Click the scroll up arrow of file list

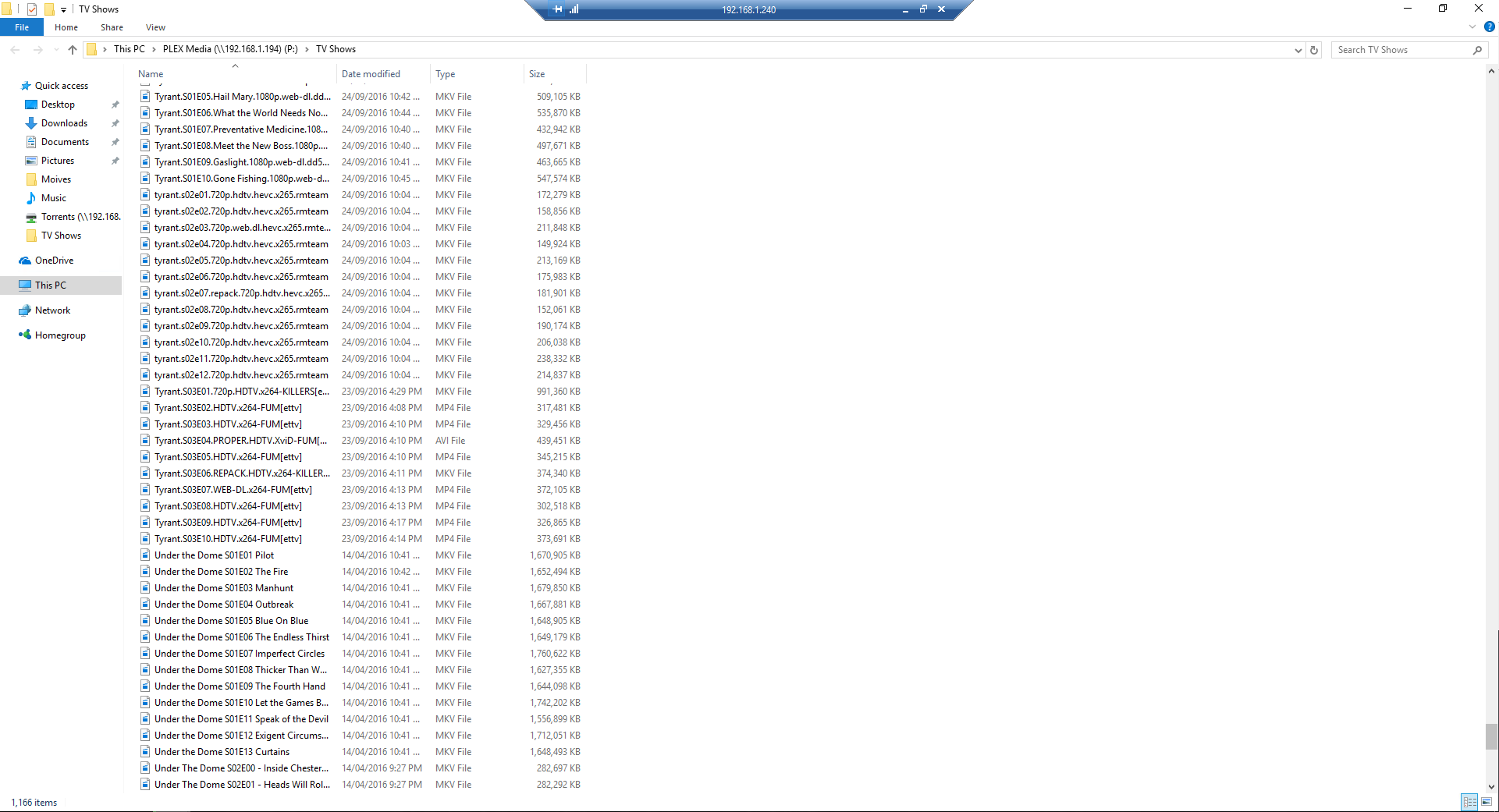(x=1491, y=72)
